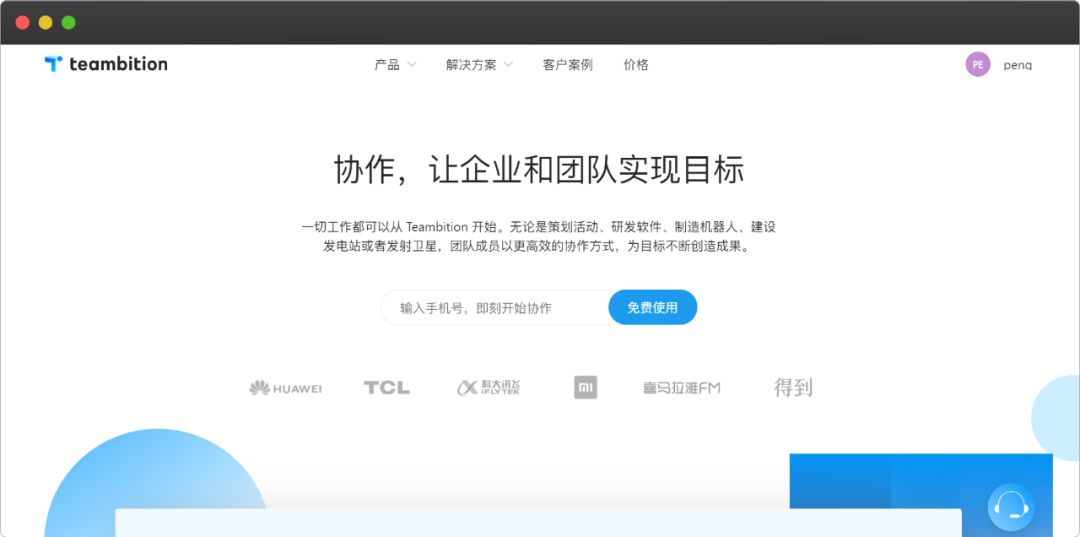Image resolution: width=1080 pixels, height=537 pixels.
Task: Minimize the window with yellow button
Action: [45, 22]
